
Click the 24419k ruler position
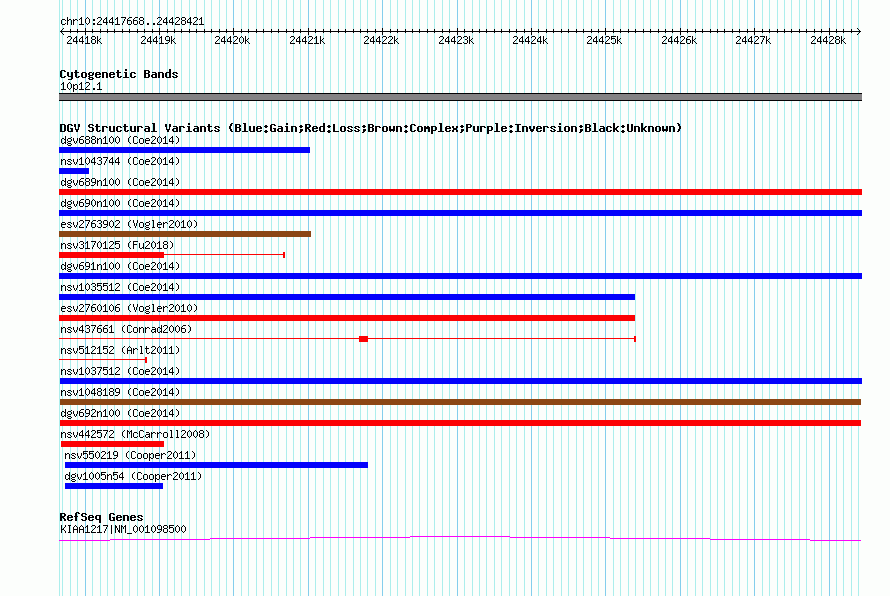coord(158,40)
